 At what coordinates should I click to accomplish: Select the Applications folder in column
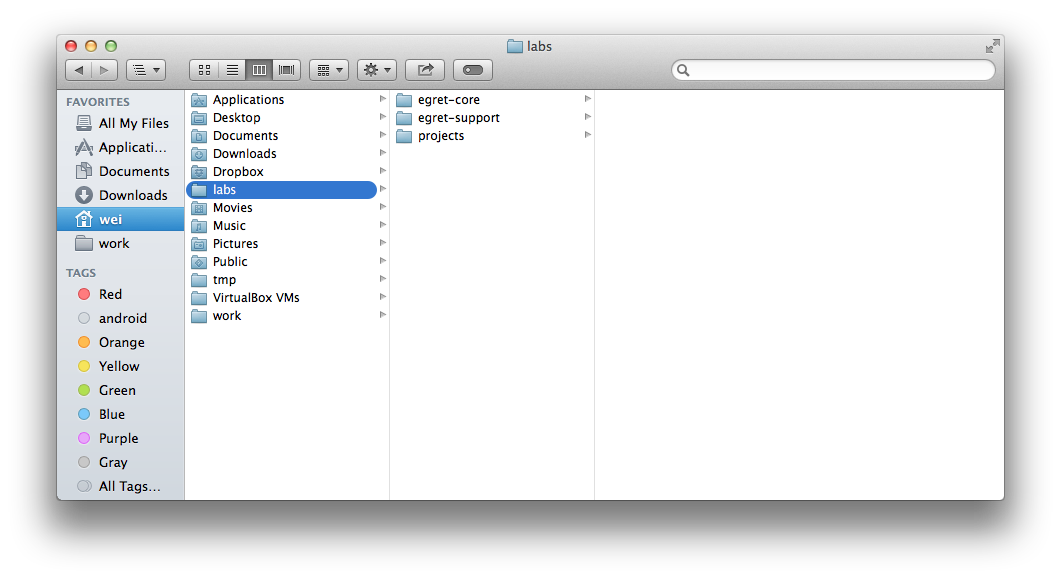281,99
